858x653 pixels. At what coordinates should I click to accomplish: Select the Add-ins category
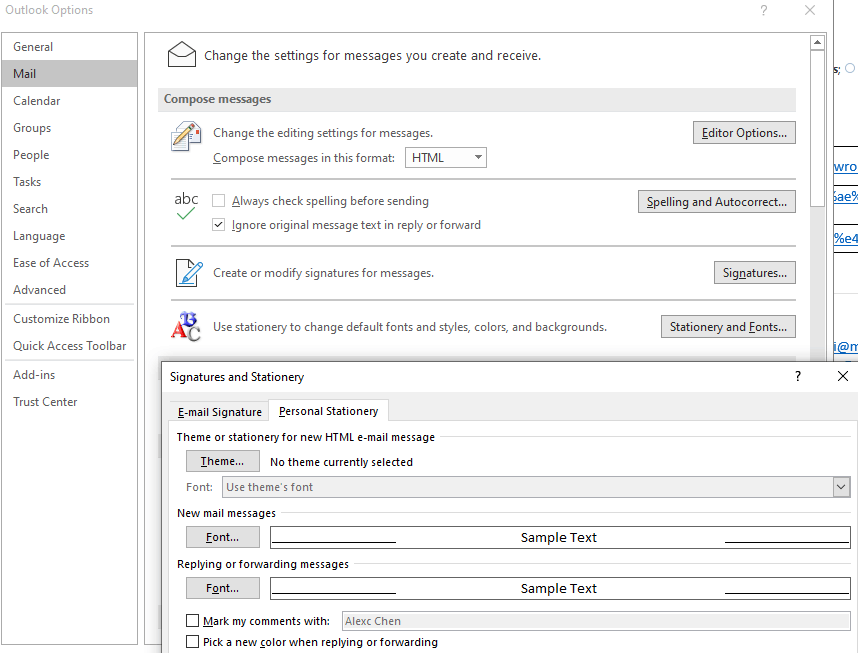(69, 375)
